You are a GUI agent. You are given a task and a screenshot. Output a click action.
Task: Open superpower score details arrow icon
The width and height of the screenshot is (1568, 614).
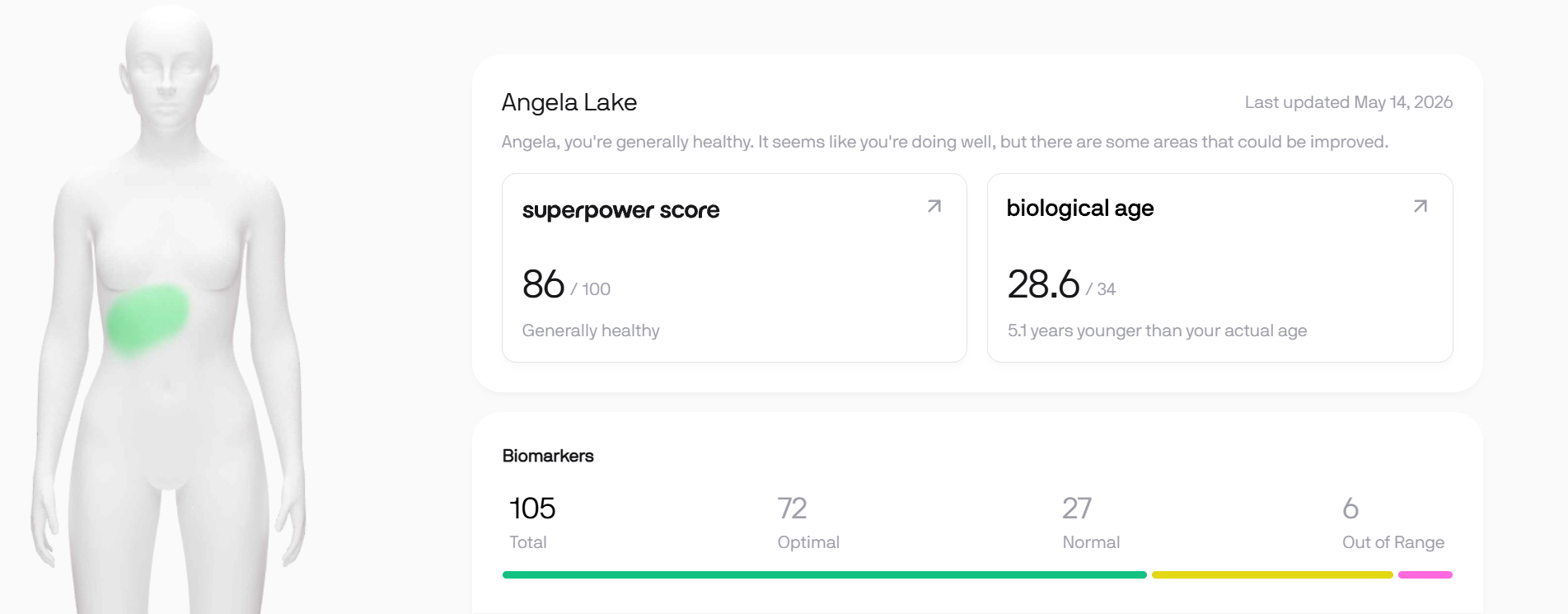[x=934, y=206]
